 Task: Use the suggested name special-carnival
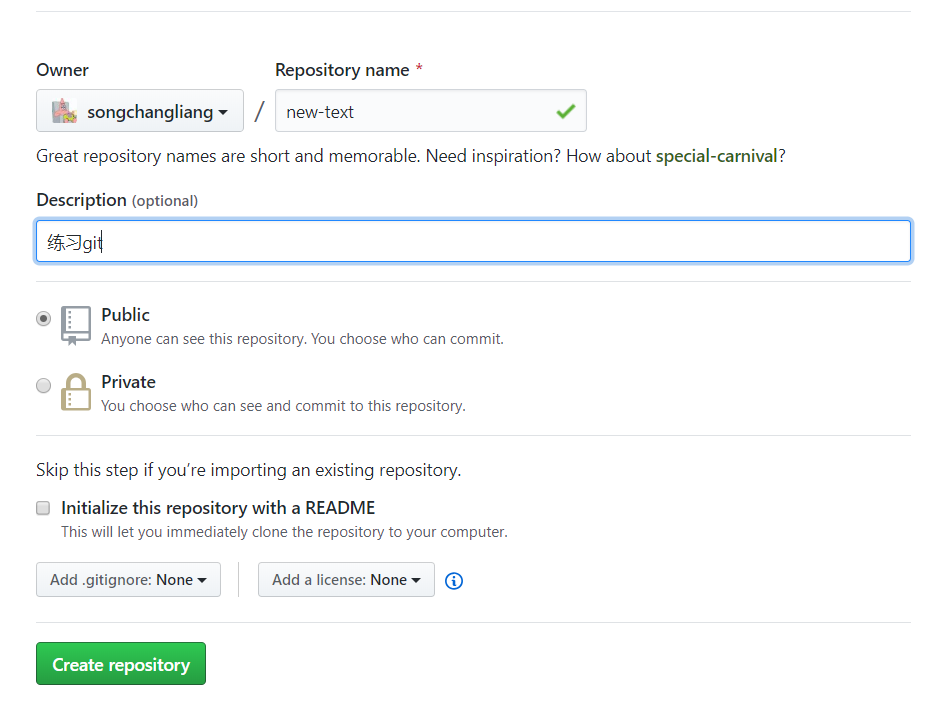coord(716,157)
